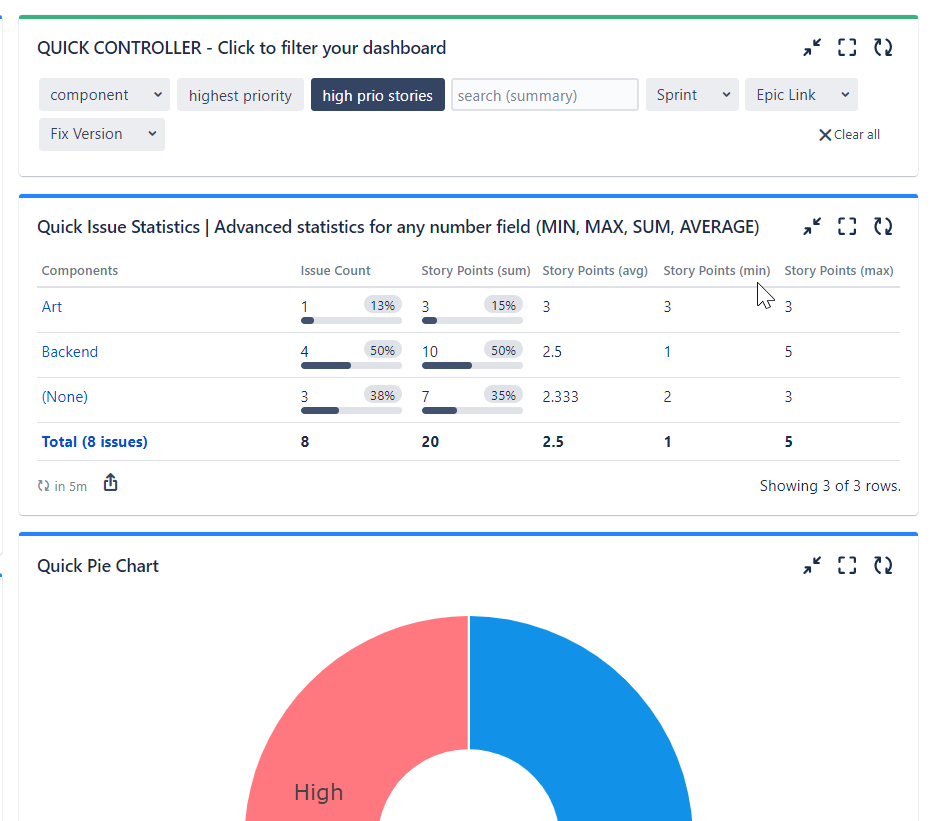Collapse the Quick Issue Statistics gadget
Image resolution: width=941 pixels, height=821 pixels.
tap(812, 226)
